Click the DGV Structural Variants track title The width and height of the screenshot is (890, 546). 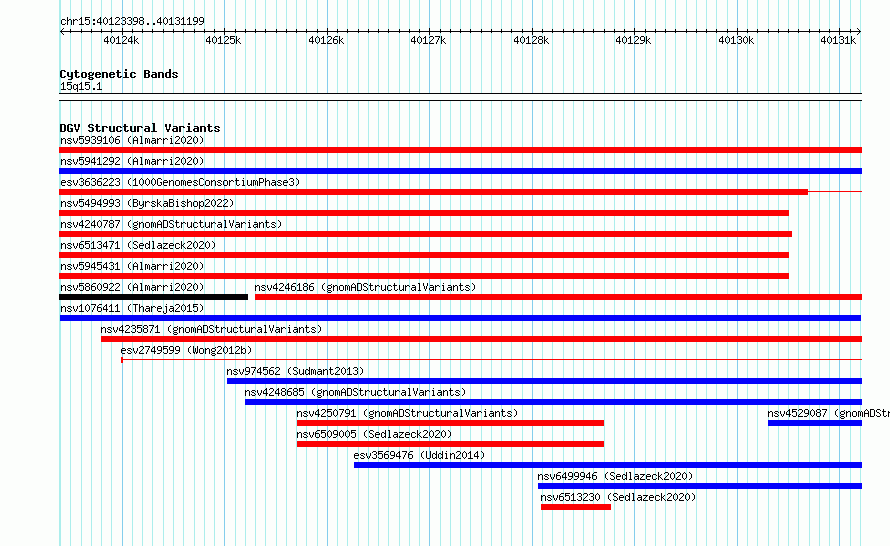140,128
